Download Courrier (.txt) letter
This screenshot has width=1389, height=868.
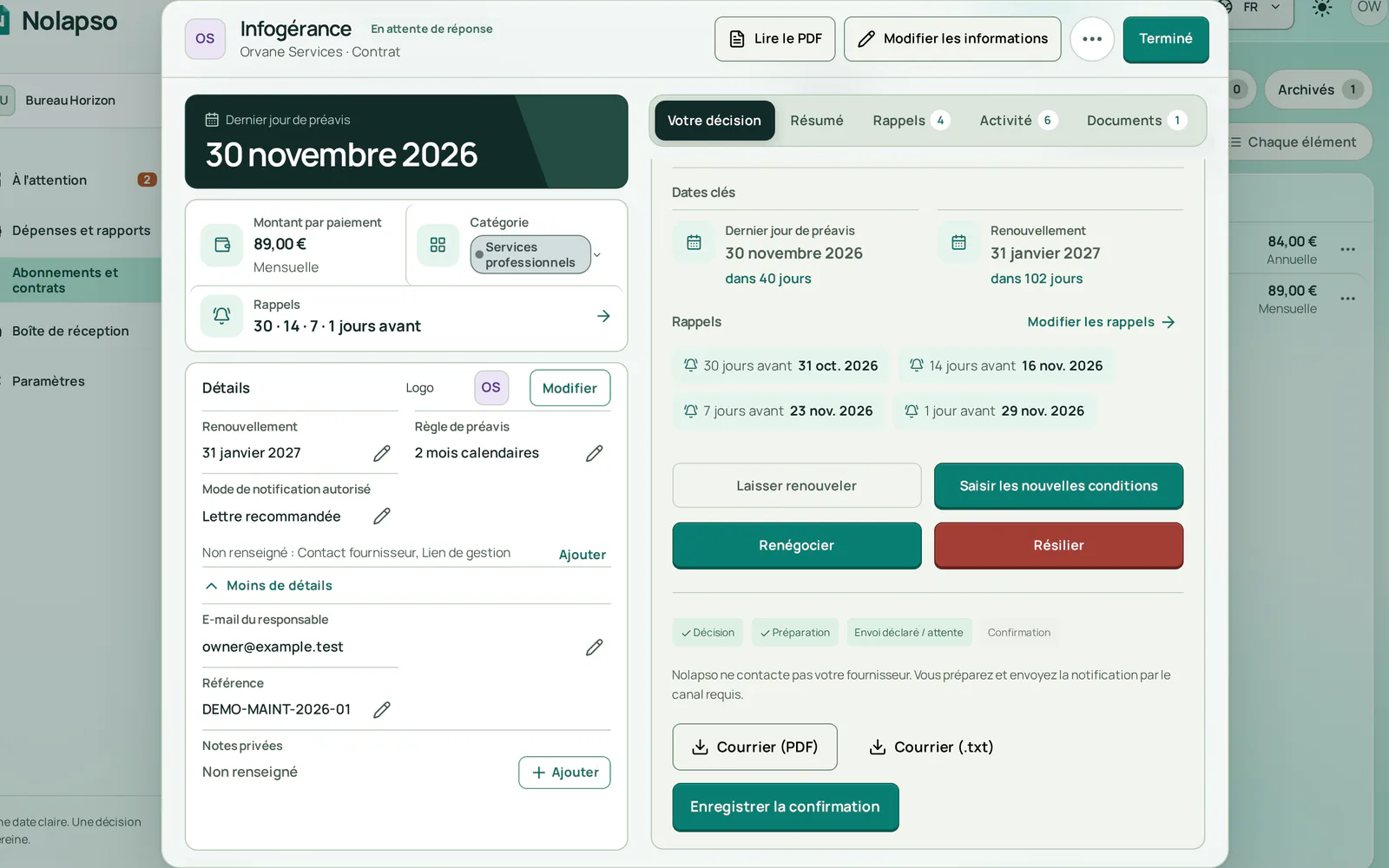coord(931,747)
